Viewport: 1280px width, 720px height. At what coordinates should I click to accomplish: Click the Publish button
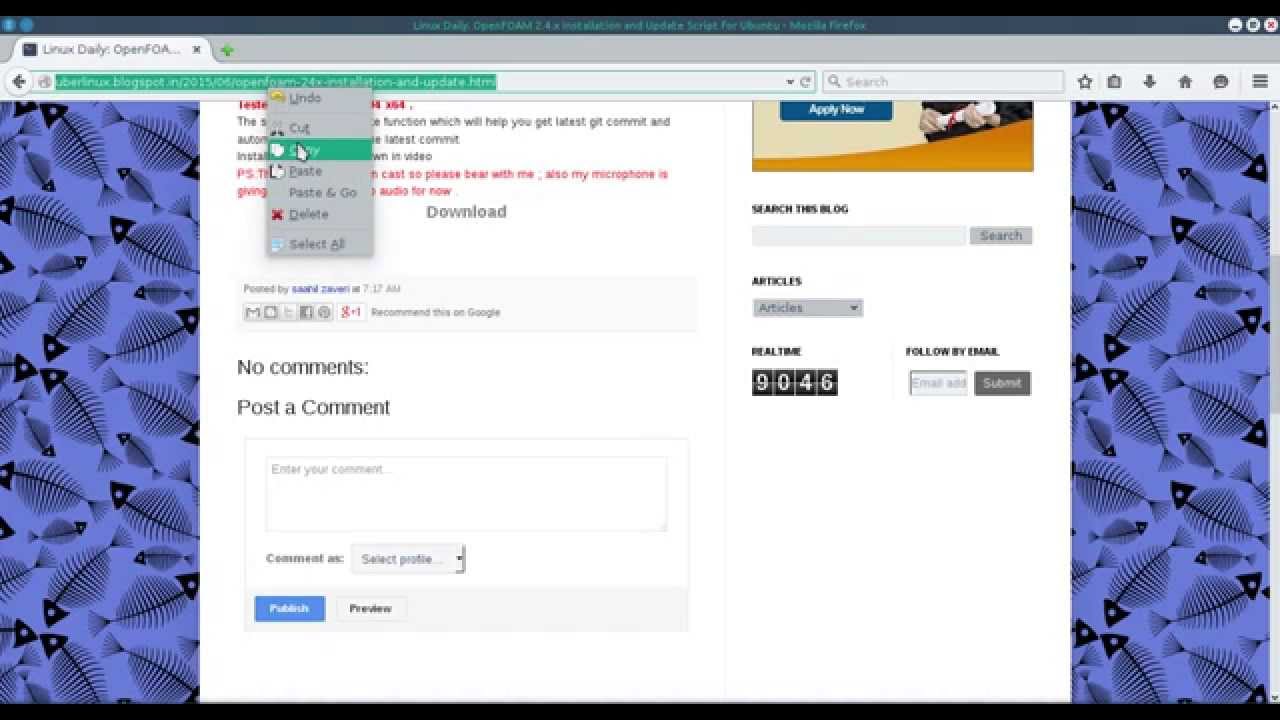(289, 608)
